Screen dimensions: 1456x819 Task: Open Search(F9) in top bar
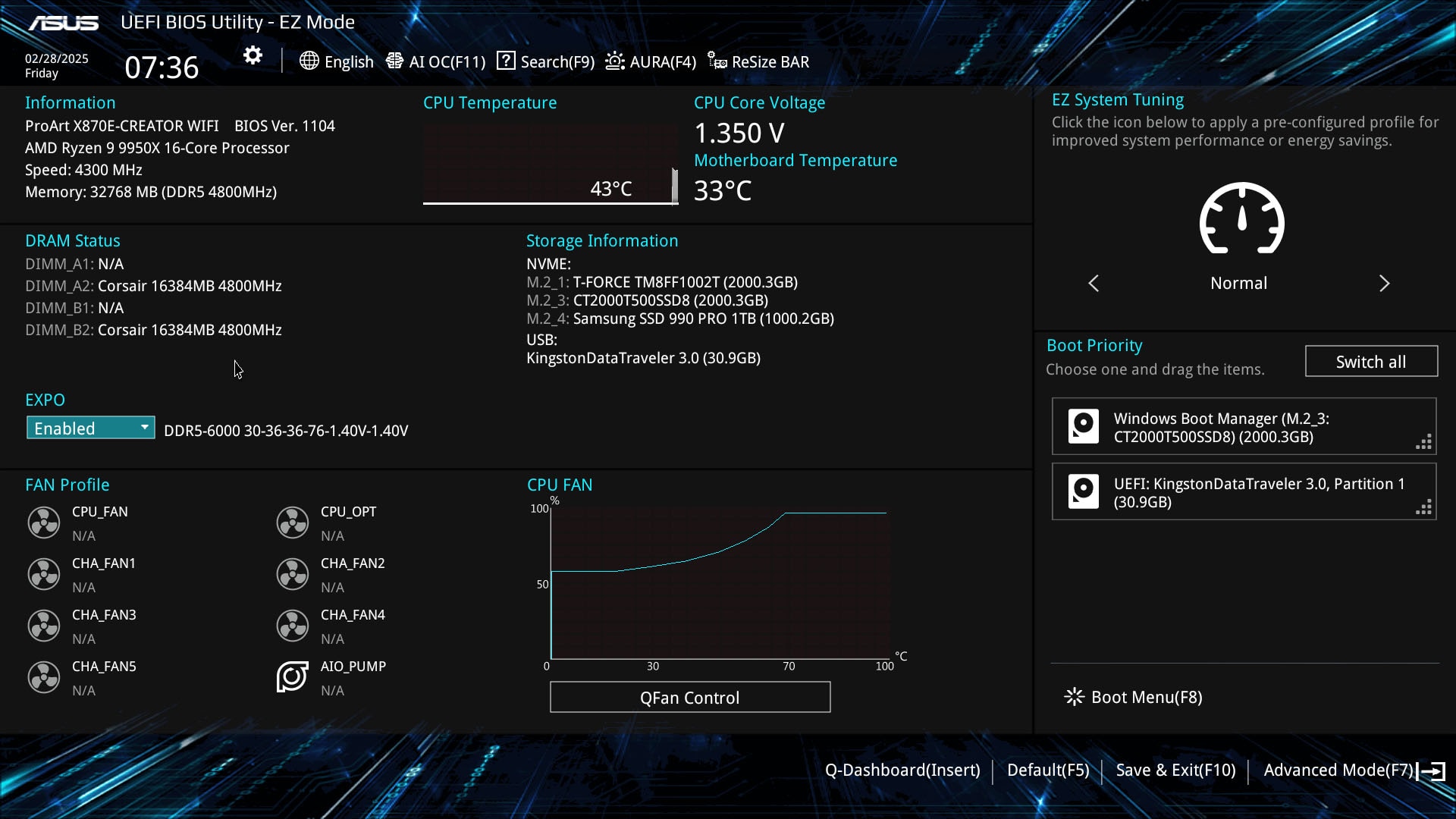click(546, 61)
